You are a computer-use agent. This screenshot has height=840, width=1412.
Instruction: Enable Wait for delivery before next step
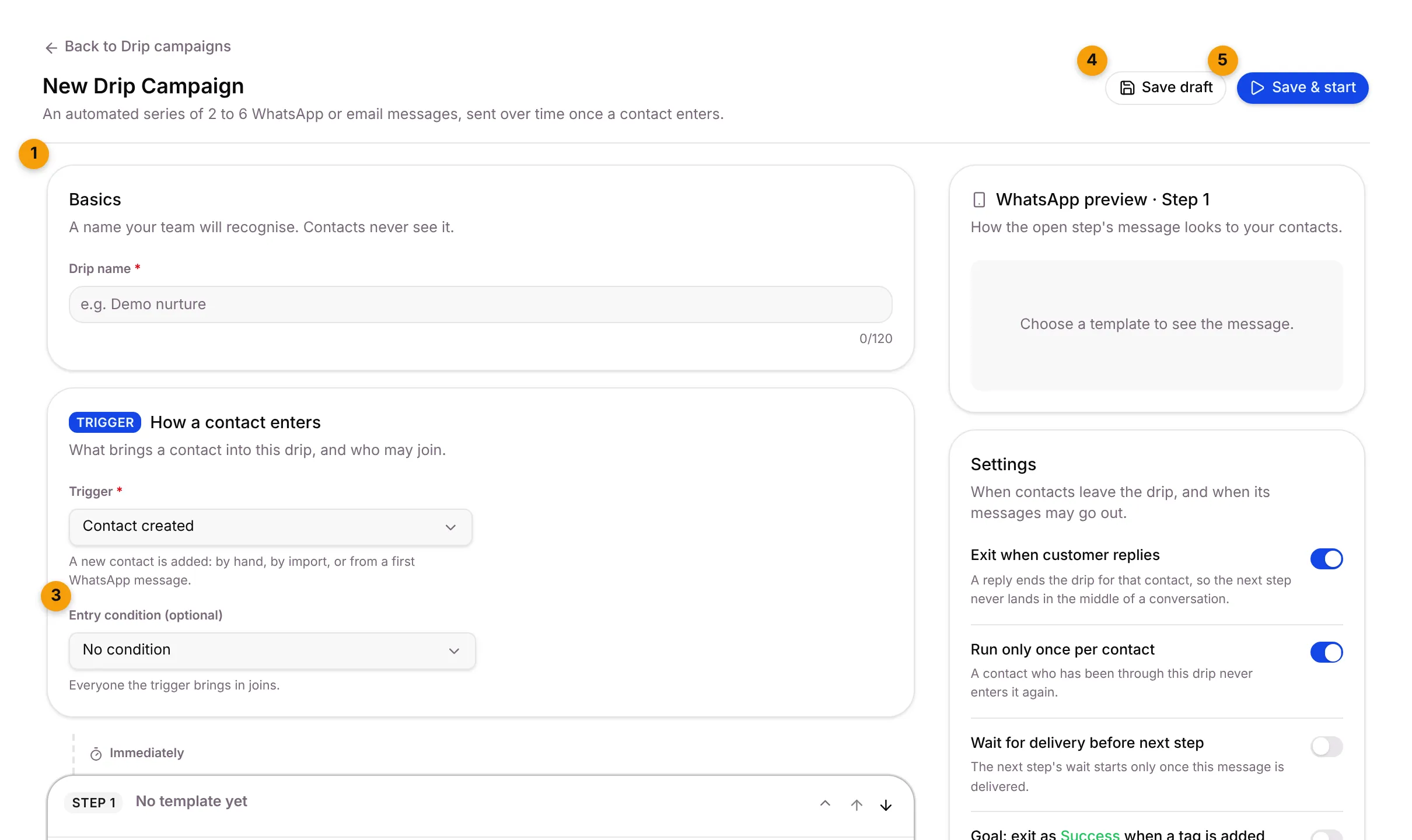(x=1326, y=746)
